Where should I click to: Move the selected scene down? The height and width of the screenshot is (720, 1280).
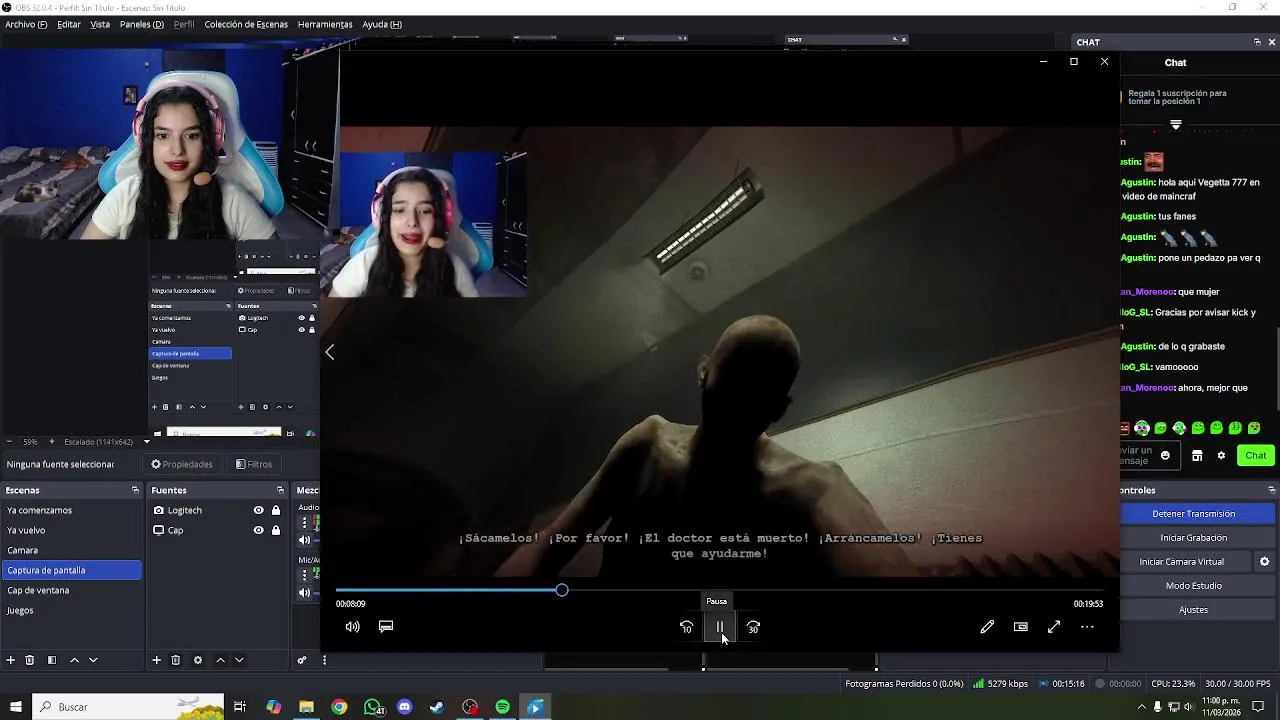(93, 660)
